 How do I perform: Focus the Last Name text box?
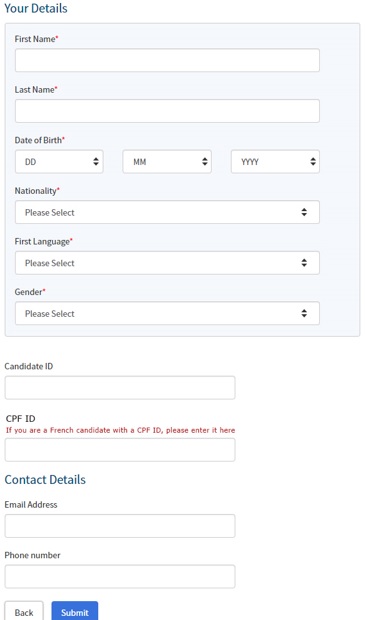[167, 111]
